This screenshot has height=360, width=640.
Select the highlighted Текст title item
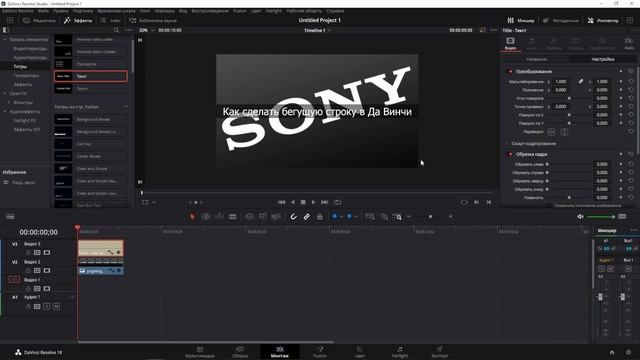[x=91, y=76]
